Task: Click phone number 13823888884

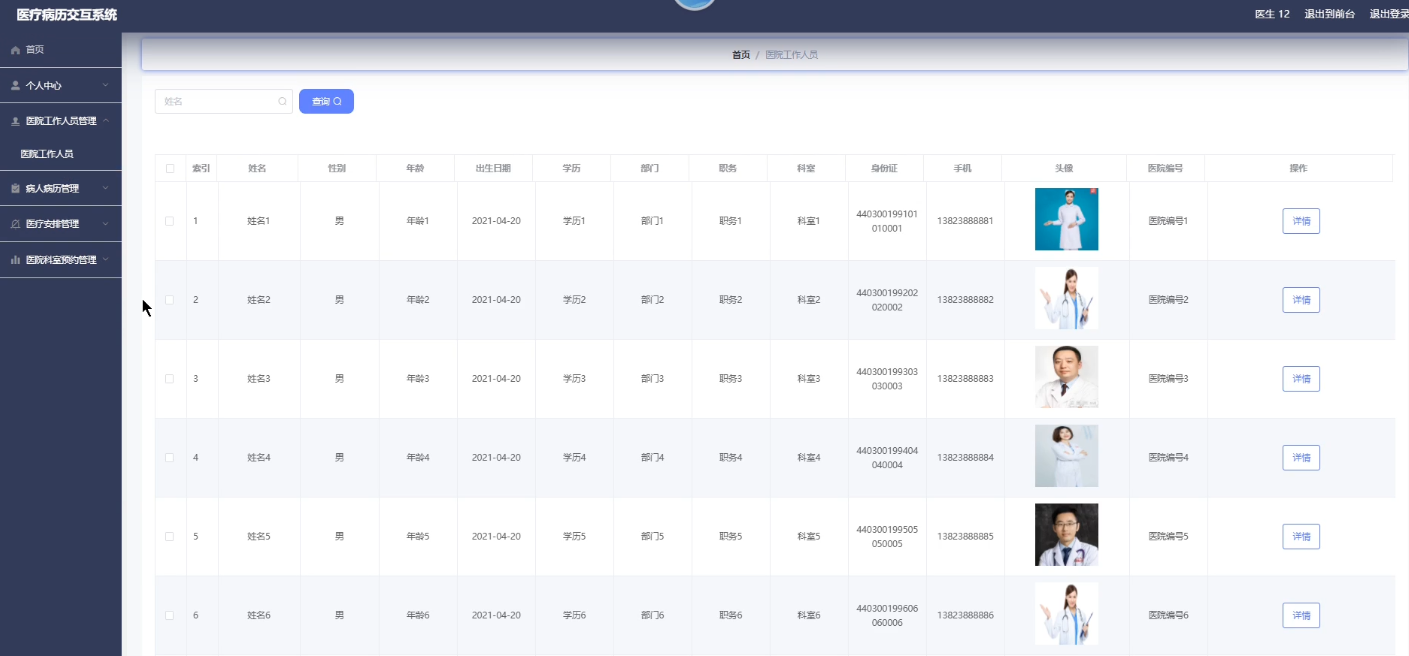Action: pyautogui.click(x=965, y=458)
